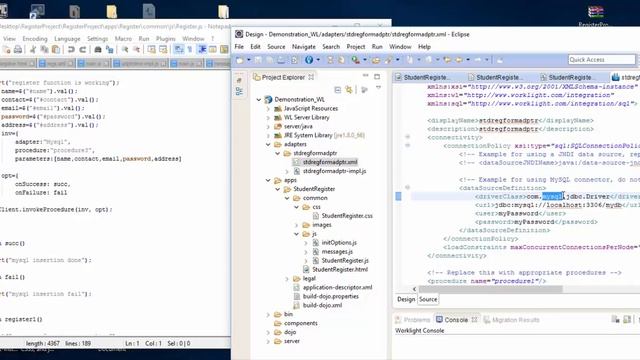
Task: Click the Forward navigation arrow in Eclipse toolbar
Action: pyautogui.click(x=478, y=60)
